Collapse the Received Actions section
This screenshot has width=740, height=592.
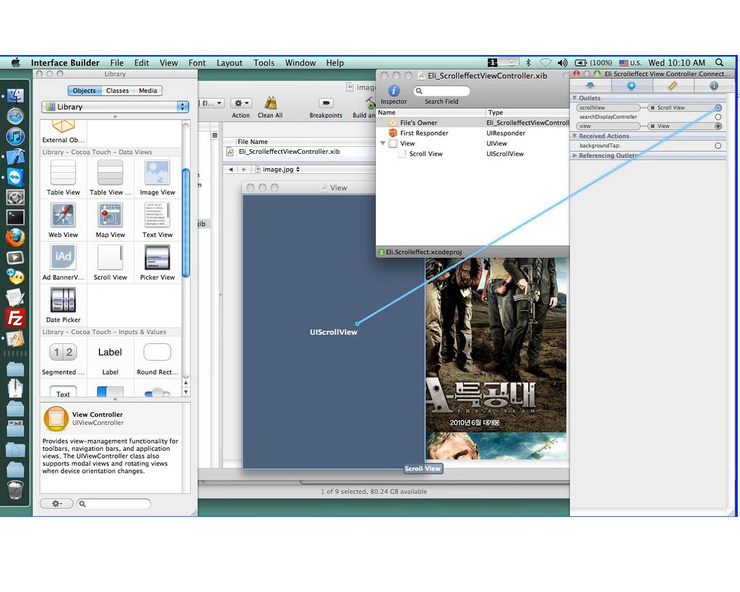pyautogui.click(x=574, y=135)
